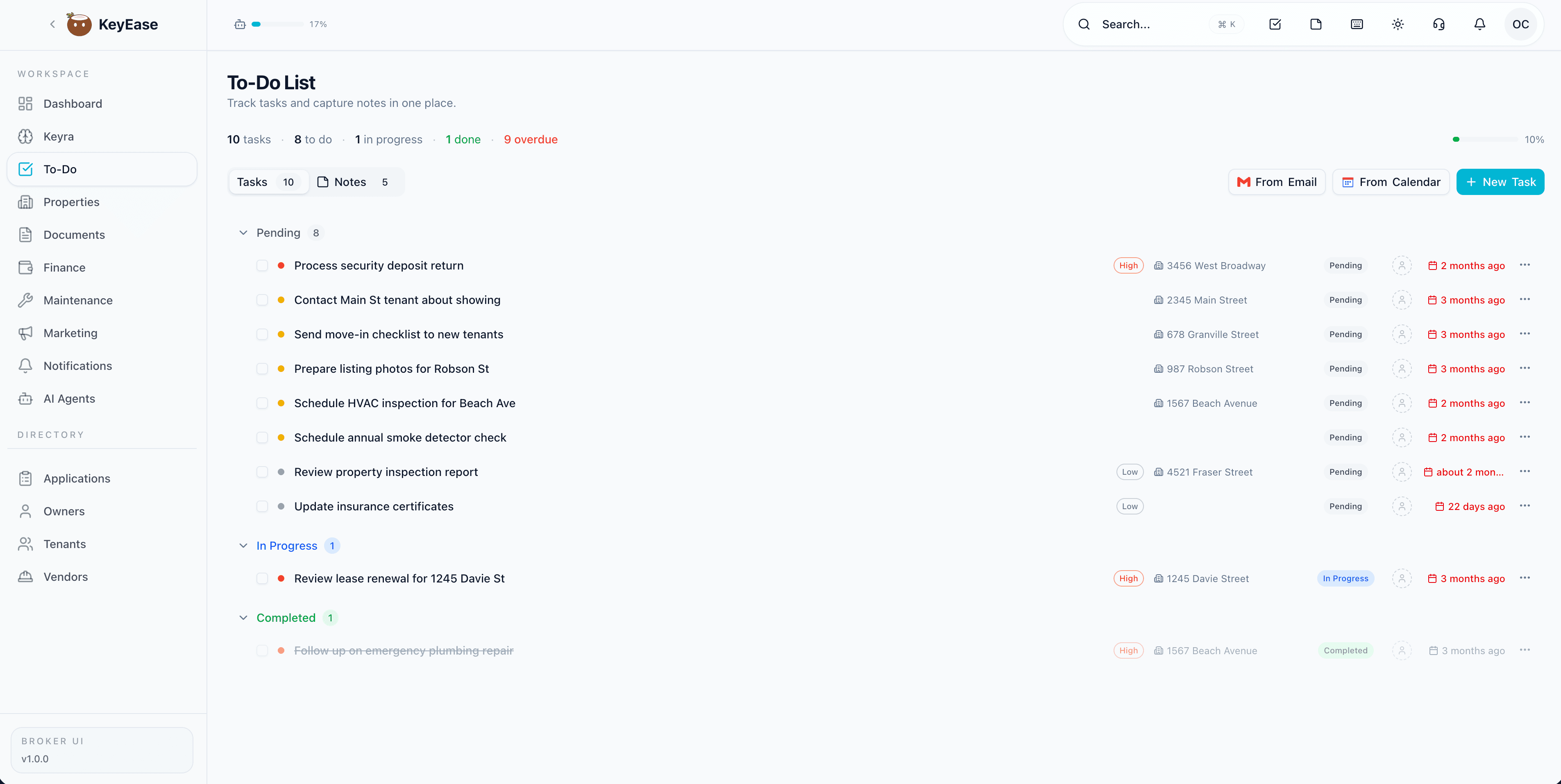
Task: Open keyboard shortcuts icon in top bar
Action: pyautogui.click(x=1356, y=24)
